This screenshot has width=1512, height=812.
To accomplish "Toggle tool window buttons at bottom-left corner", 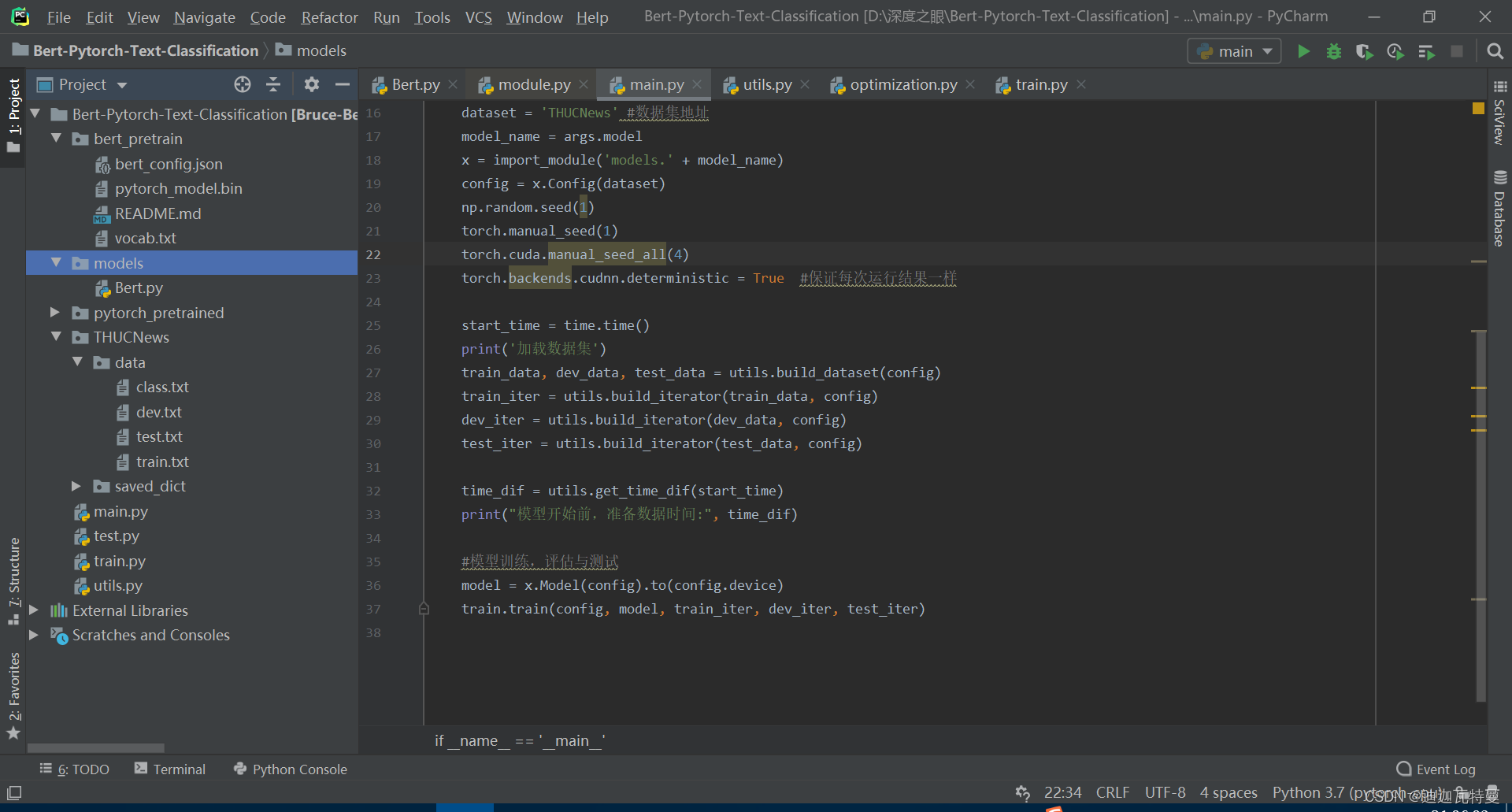I will pos(14,792).
